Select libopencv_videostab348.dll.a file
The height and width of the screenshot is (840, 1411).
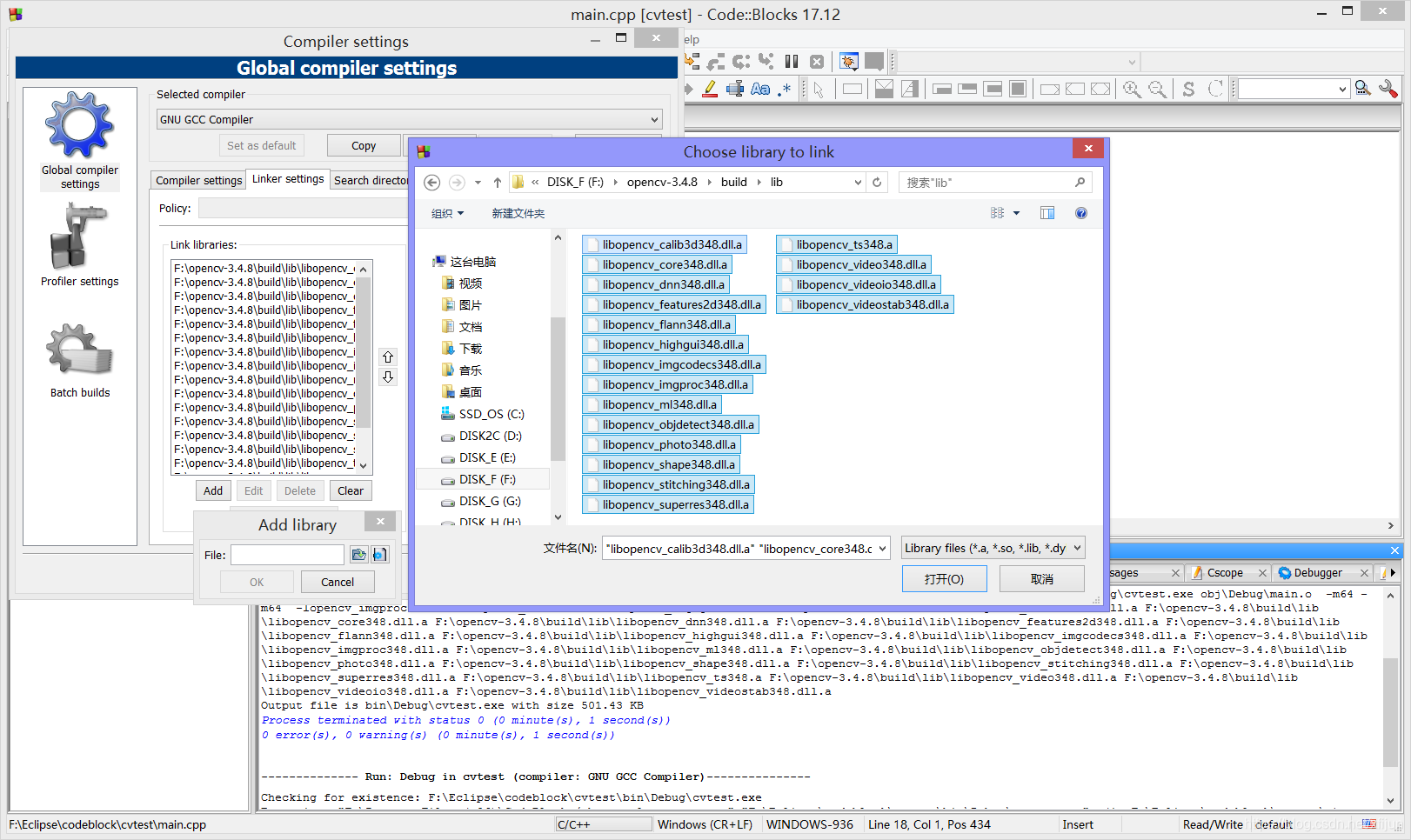864,304
